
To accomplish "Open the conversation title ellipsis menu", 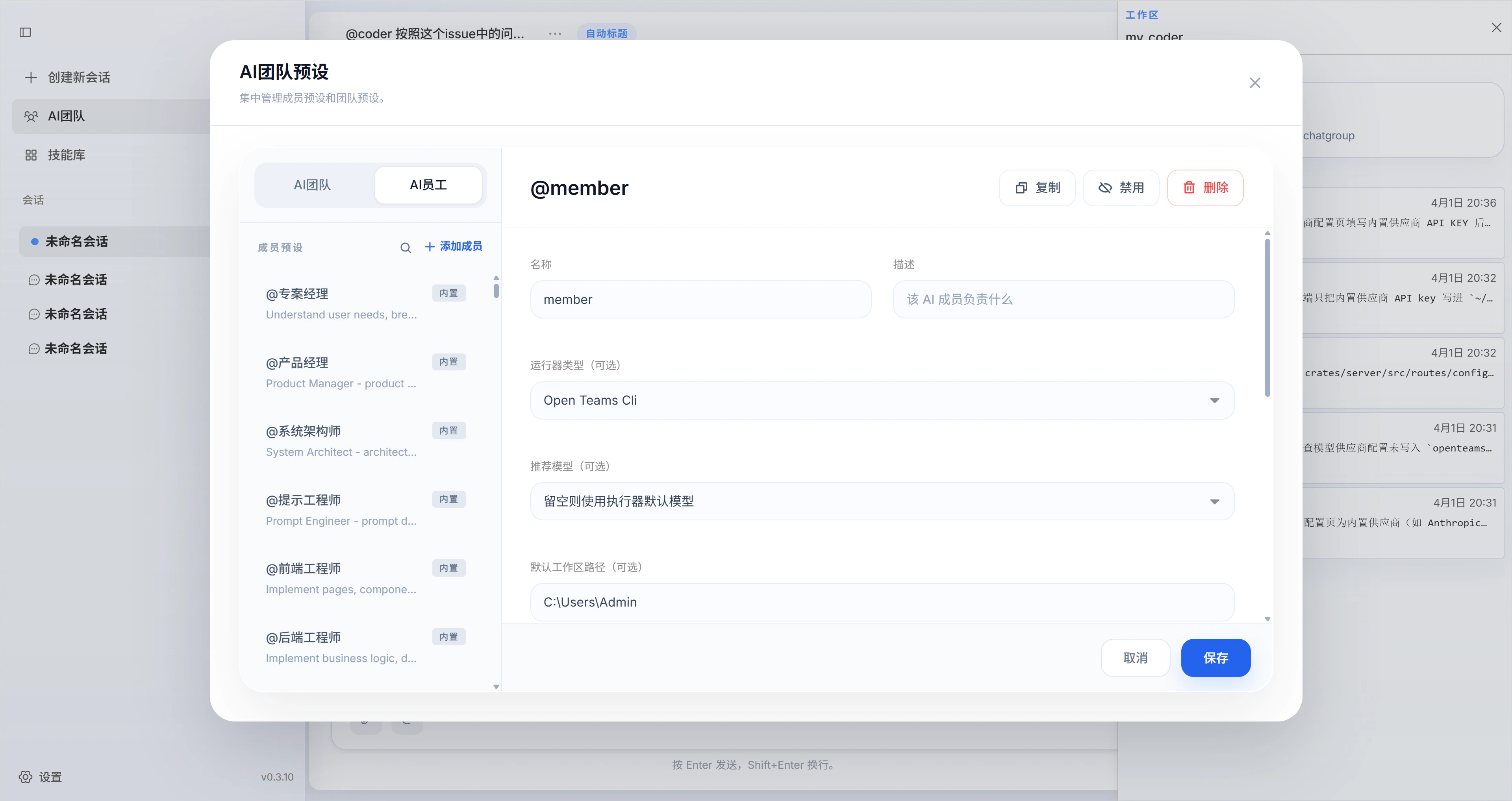I will [x=554, y=33].
